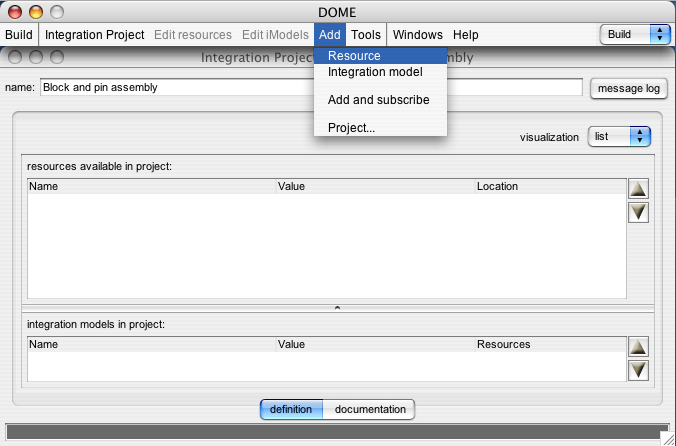Select the definition tab

tap(291, 409)
